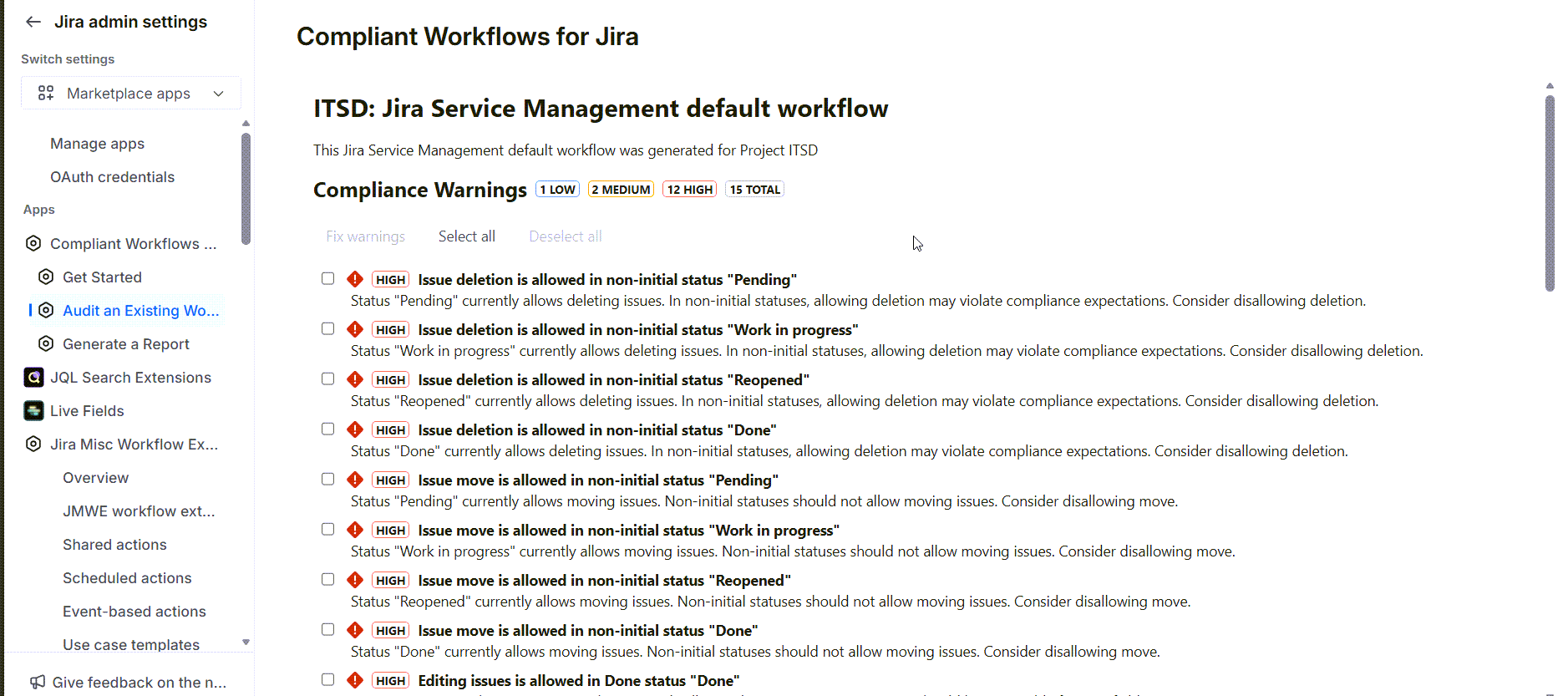Open Event-based actions page

tap(134, 612)
